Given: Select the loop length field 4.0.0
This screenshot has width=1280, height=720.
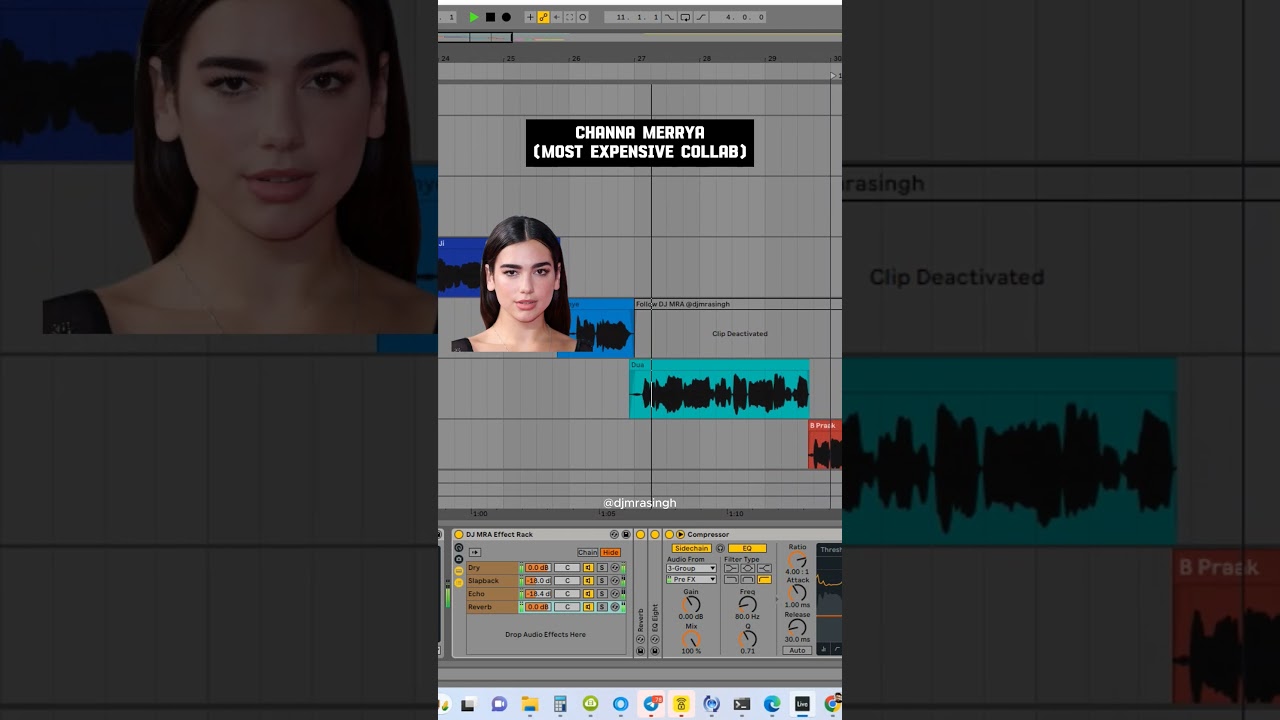Looking at the screenshot, I should 738,17.
